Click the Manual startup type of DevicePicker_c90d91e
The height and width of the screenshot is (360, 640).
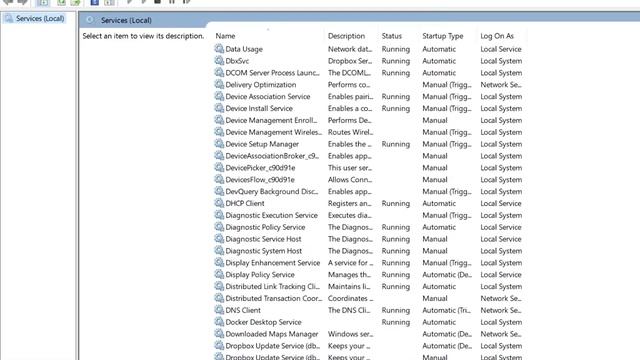[x=435, y=168]
